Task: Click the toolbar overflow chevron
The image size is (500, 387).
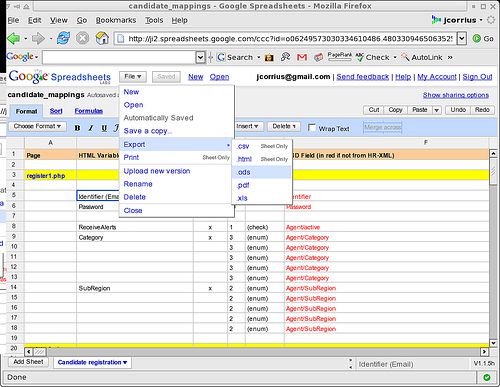Action: (x=450, y=57)
